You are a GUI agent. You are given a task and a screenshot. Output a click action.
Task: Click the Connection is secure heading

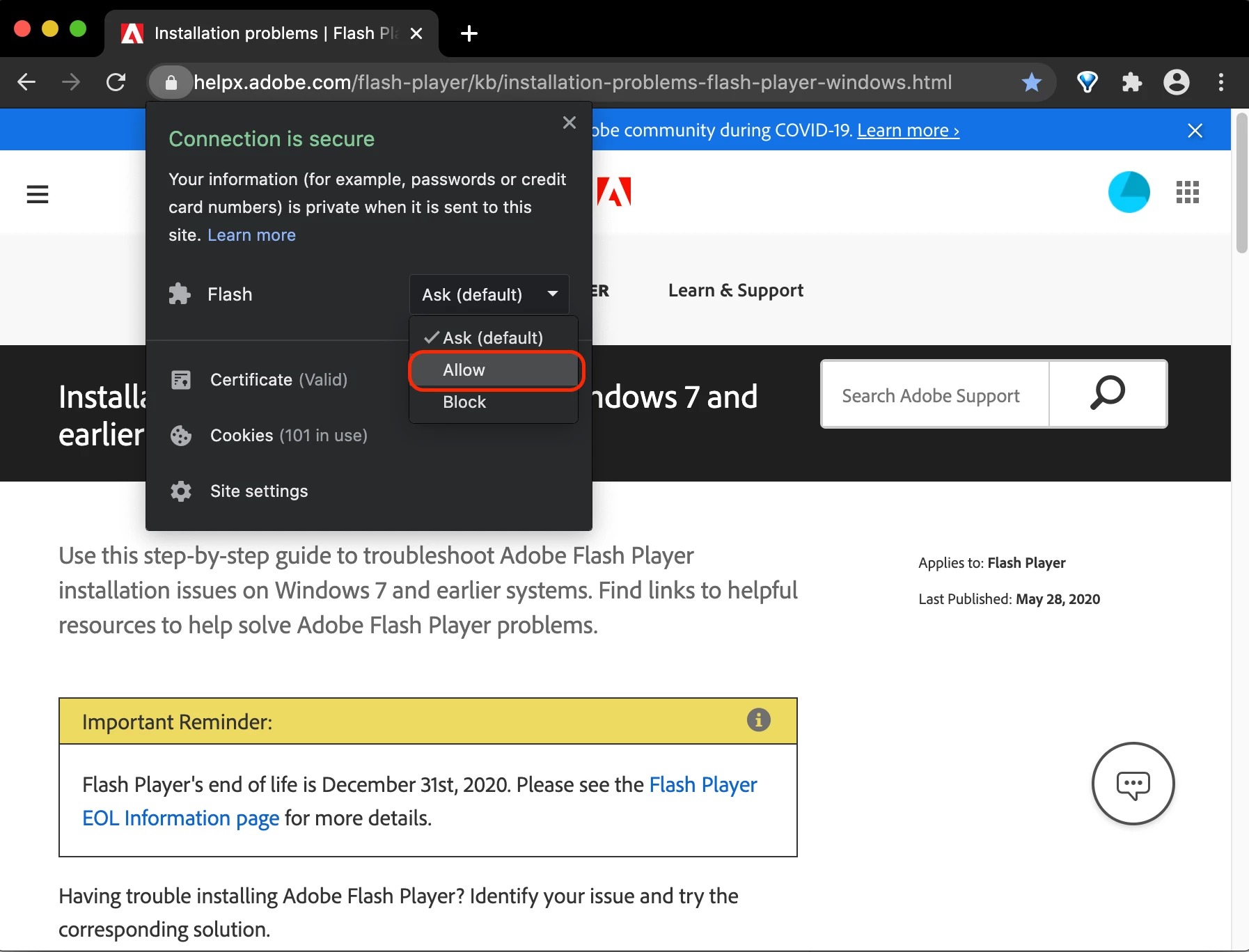pyautogui.click(x=272, y=139)
